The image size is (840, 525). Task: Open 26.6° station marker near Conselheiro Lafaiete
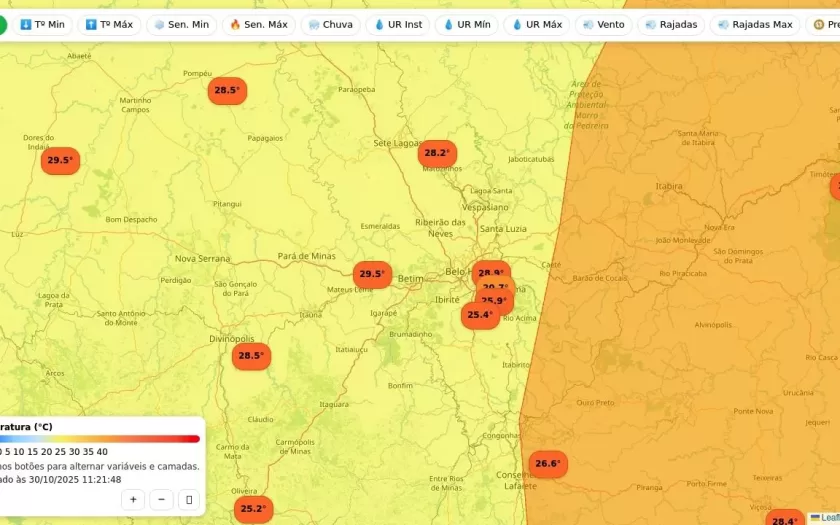pyautogui.click(x=548, y=464)
